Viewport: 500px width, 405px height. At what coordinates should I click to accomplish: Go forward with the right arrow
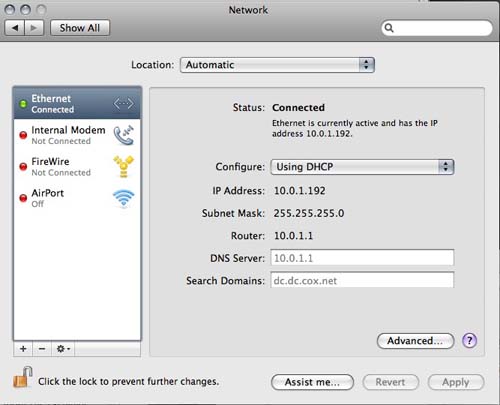(34, 28)
